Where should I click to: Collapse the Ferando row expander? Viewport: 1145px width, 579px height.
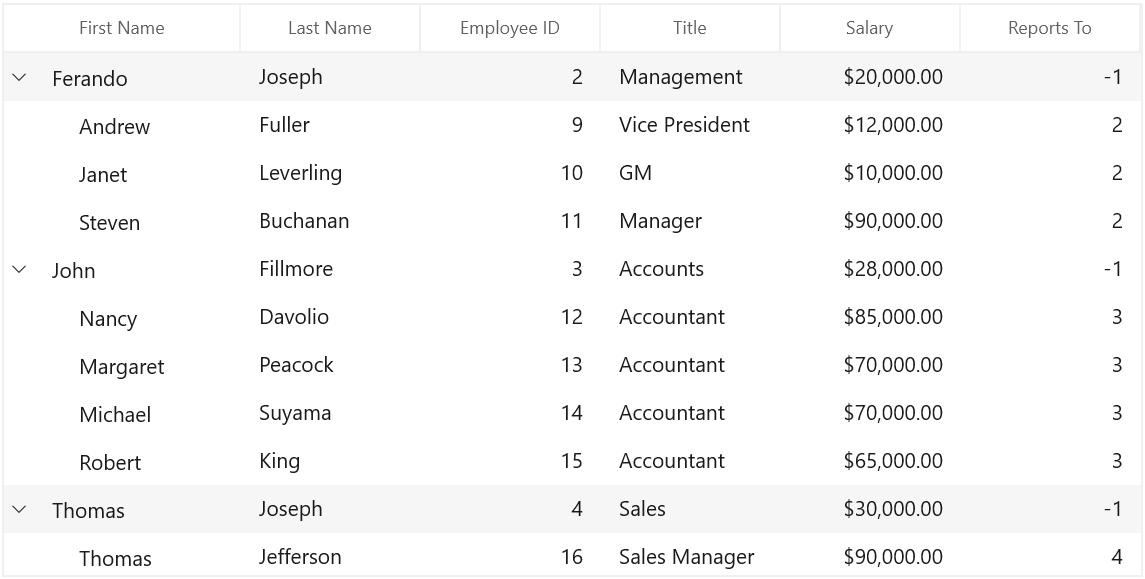(20, 77)
